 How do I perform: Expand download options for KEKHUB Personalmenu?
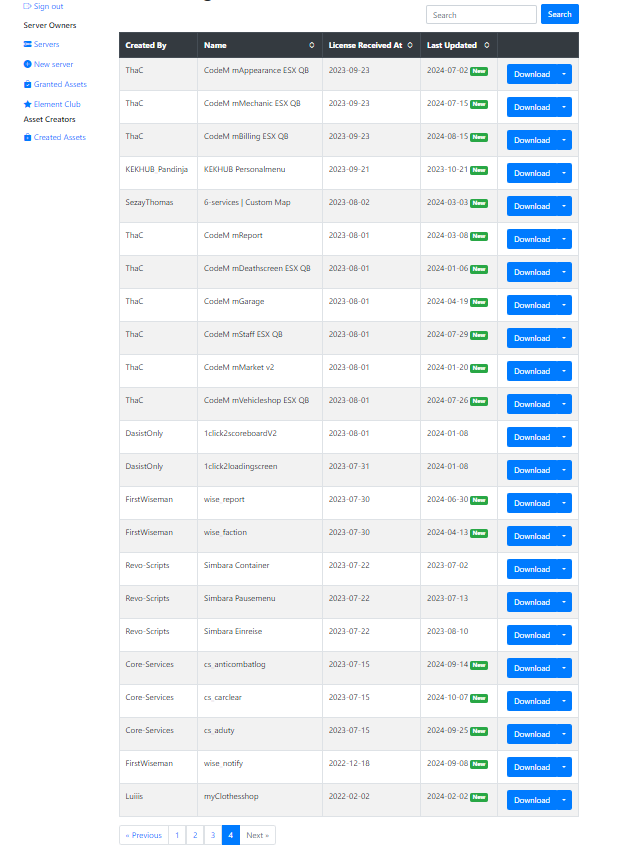564,173
